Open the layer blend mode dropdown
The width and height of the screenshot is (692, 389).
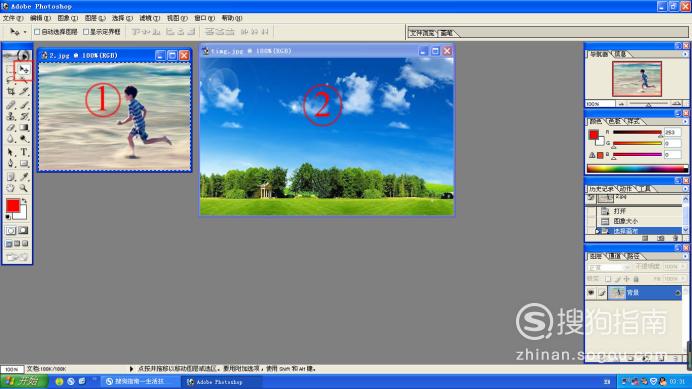coord(609,267)
